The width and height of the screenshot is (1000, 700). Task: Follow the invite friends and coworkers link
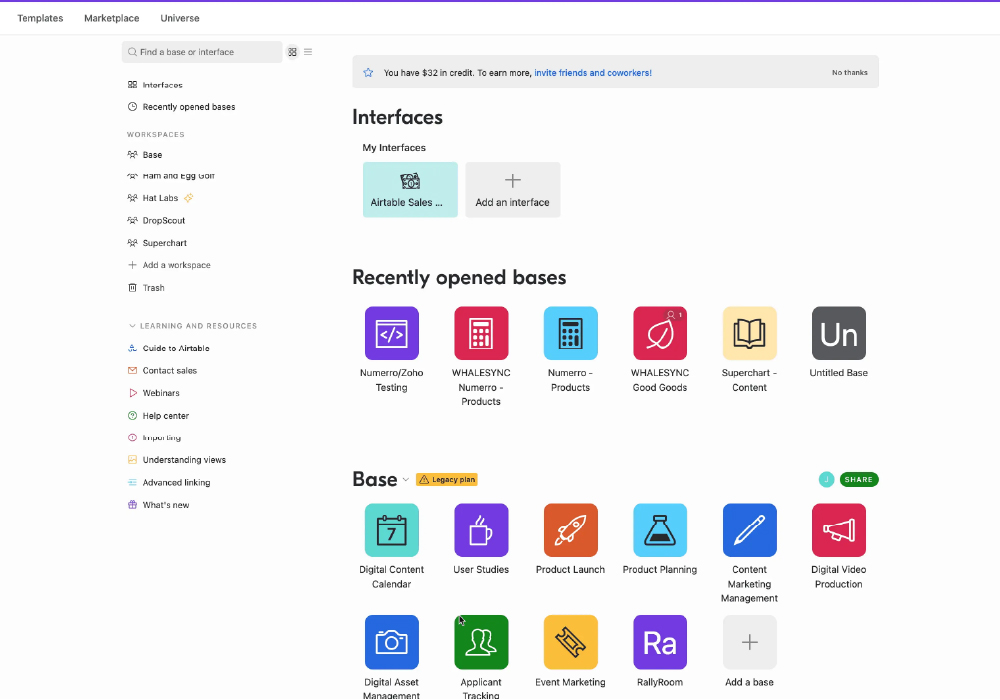click(593, 73)
